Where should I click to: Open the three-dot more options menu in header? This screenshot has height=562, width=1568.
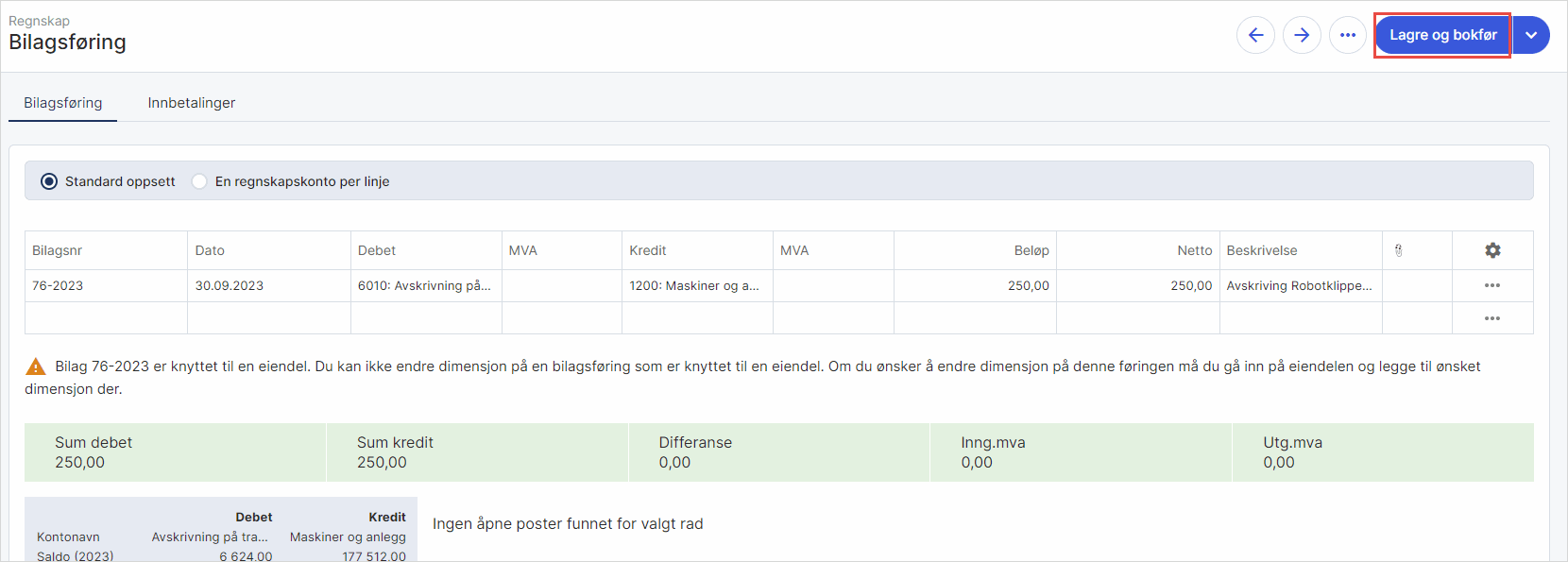1348,35
